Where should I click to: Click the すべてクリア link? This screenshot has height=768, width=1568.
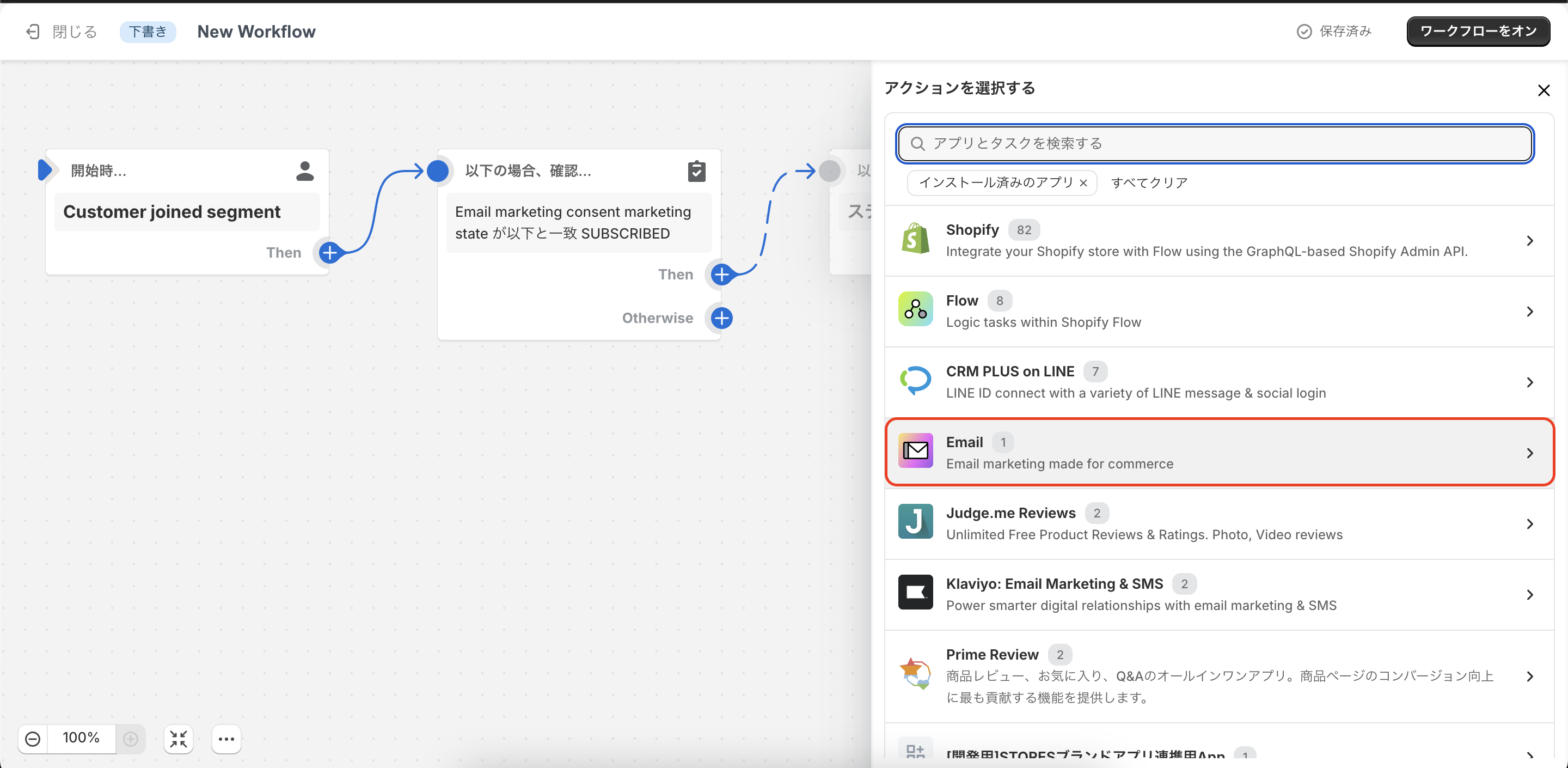tap(1149, 182)
